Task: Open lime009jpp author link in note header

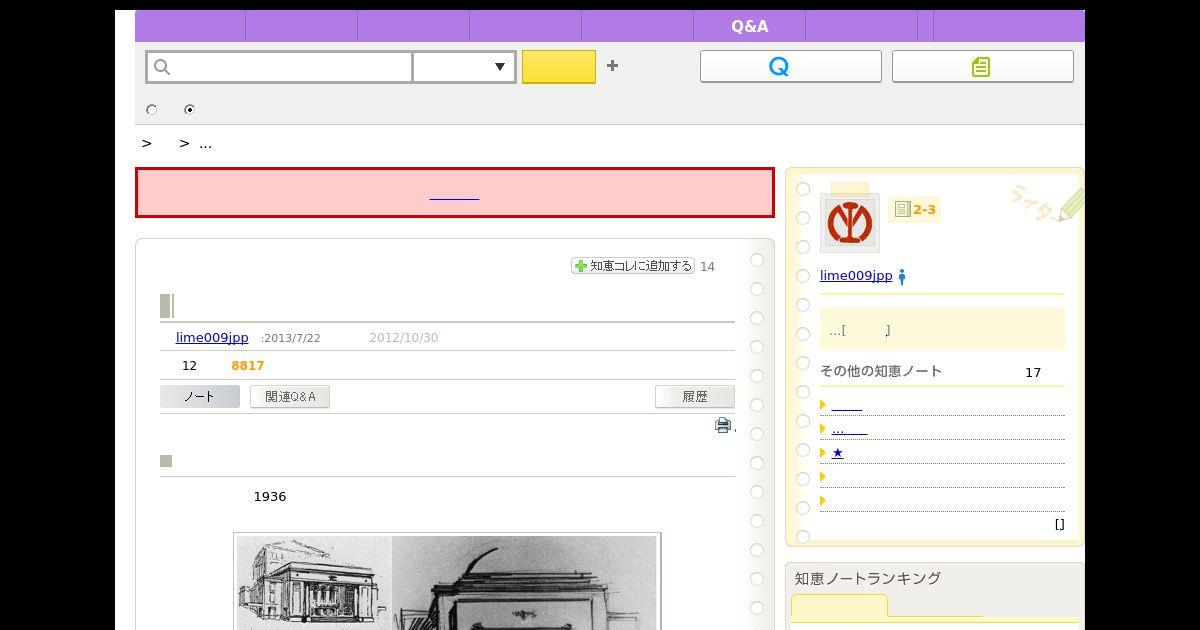Action: tap(212, 337)
